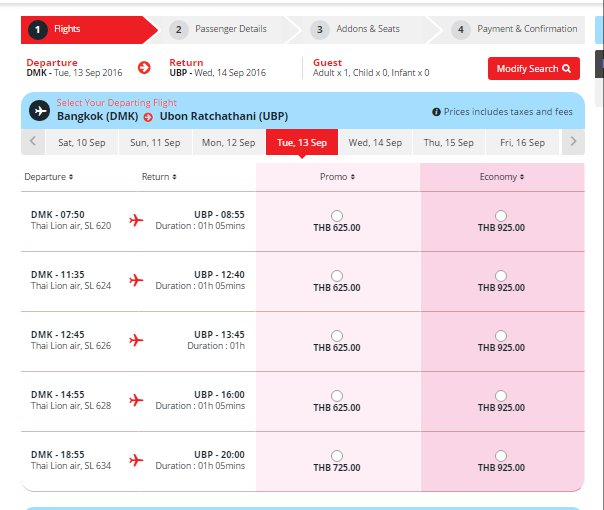
Task: Click UBP - 20:00 arrival time
Action: click(x=219, y=455)
